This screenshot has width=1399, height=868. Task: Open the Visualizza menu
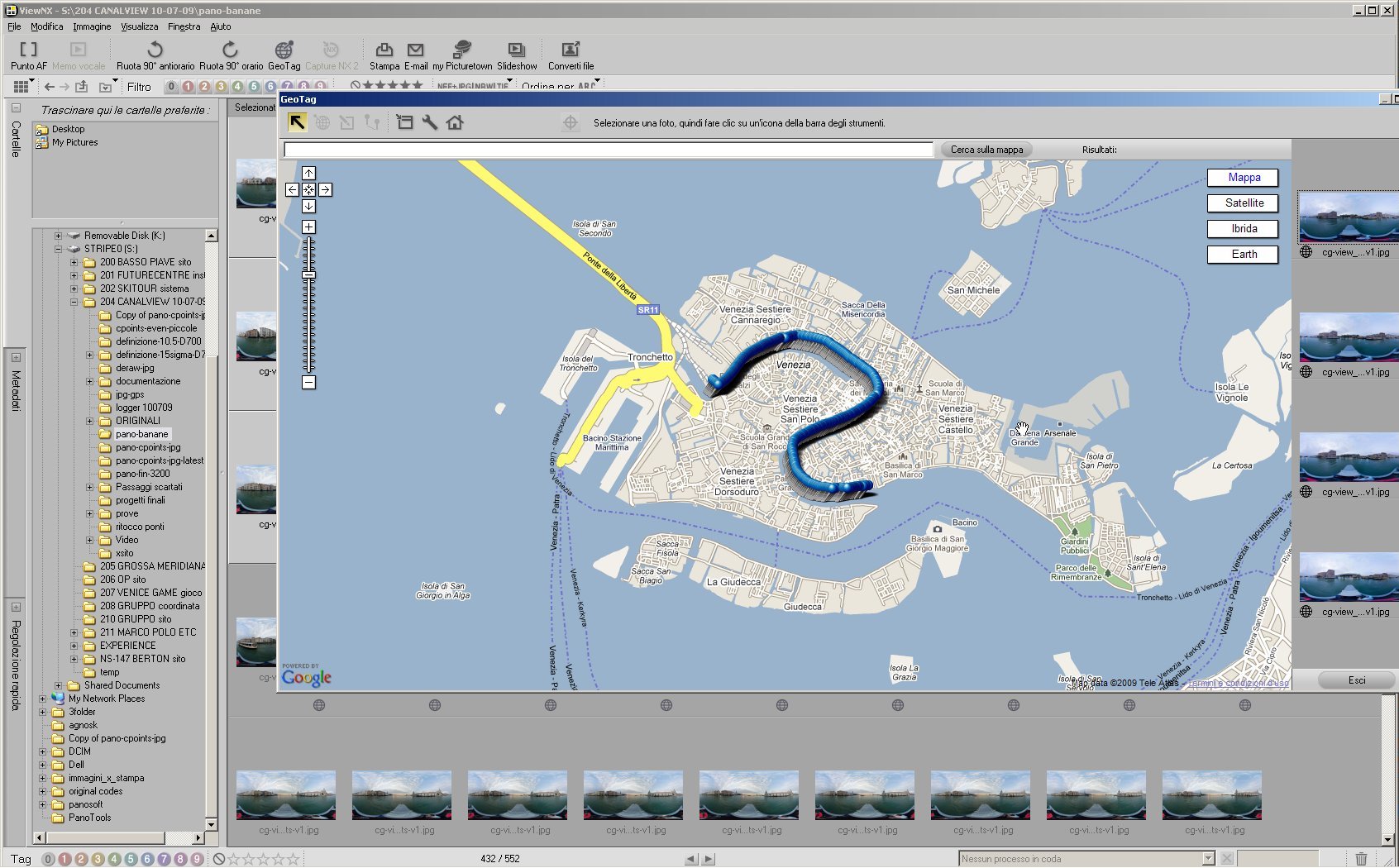tap(140, 26)
